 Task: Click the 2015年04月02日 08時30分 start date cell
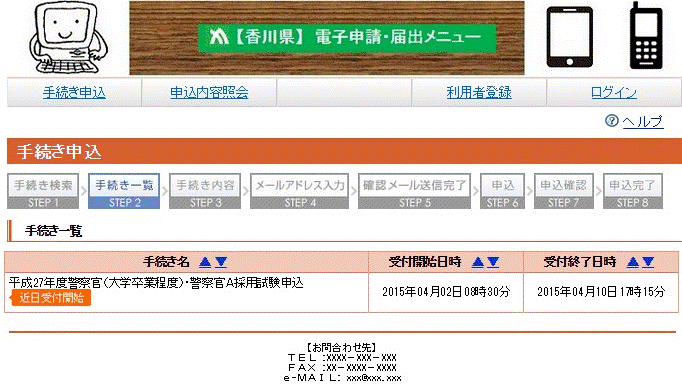tap(446, 292)
